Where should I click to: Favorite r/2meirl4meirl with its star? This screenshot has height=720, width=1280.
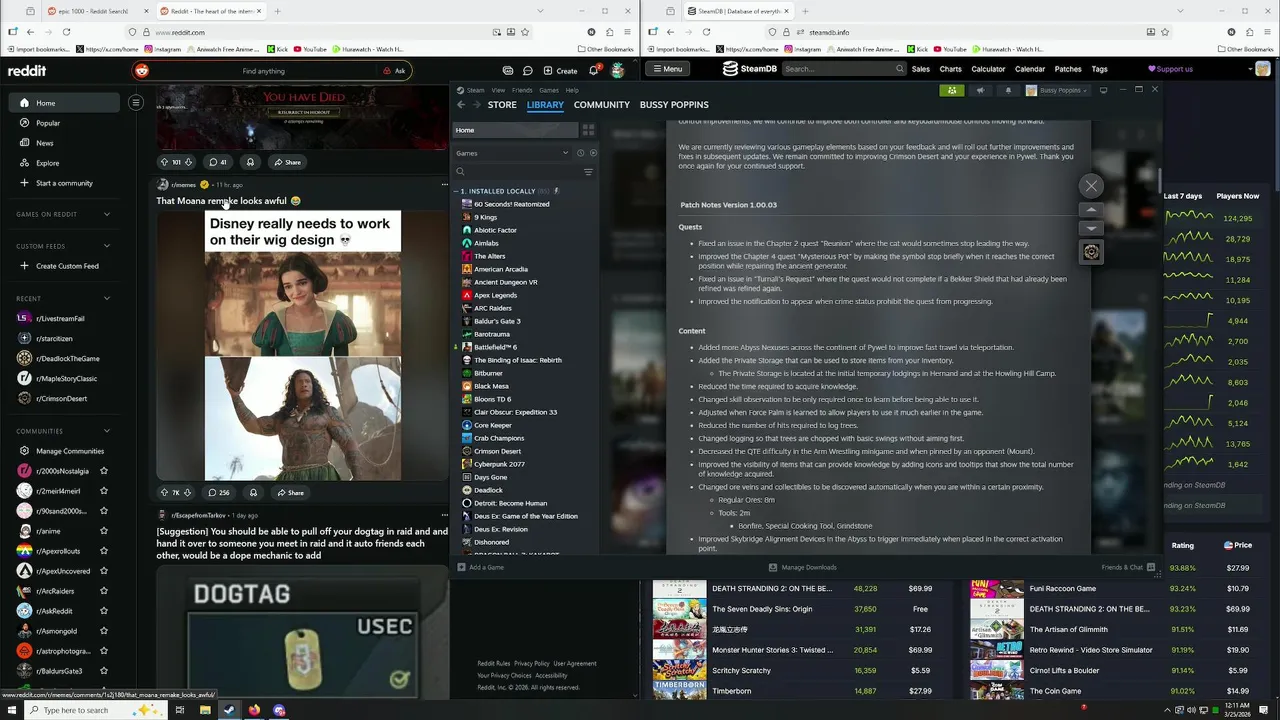pos(104,491)
